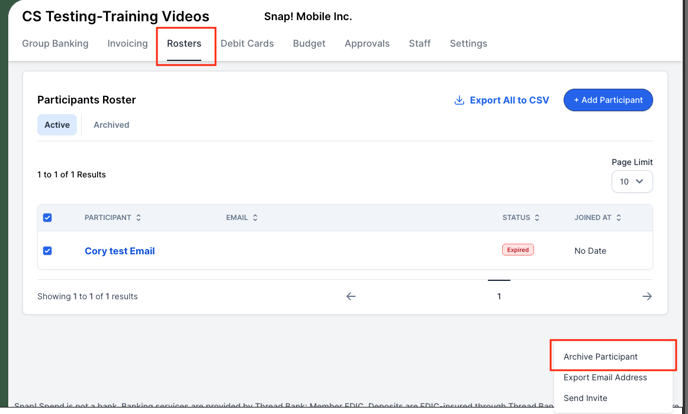Click the + Add Participant button
The image size is (688, 414).
[x=608, y=100]
